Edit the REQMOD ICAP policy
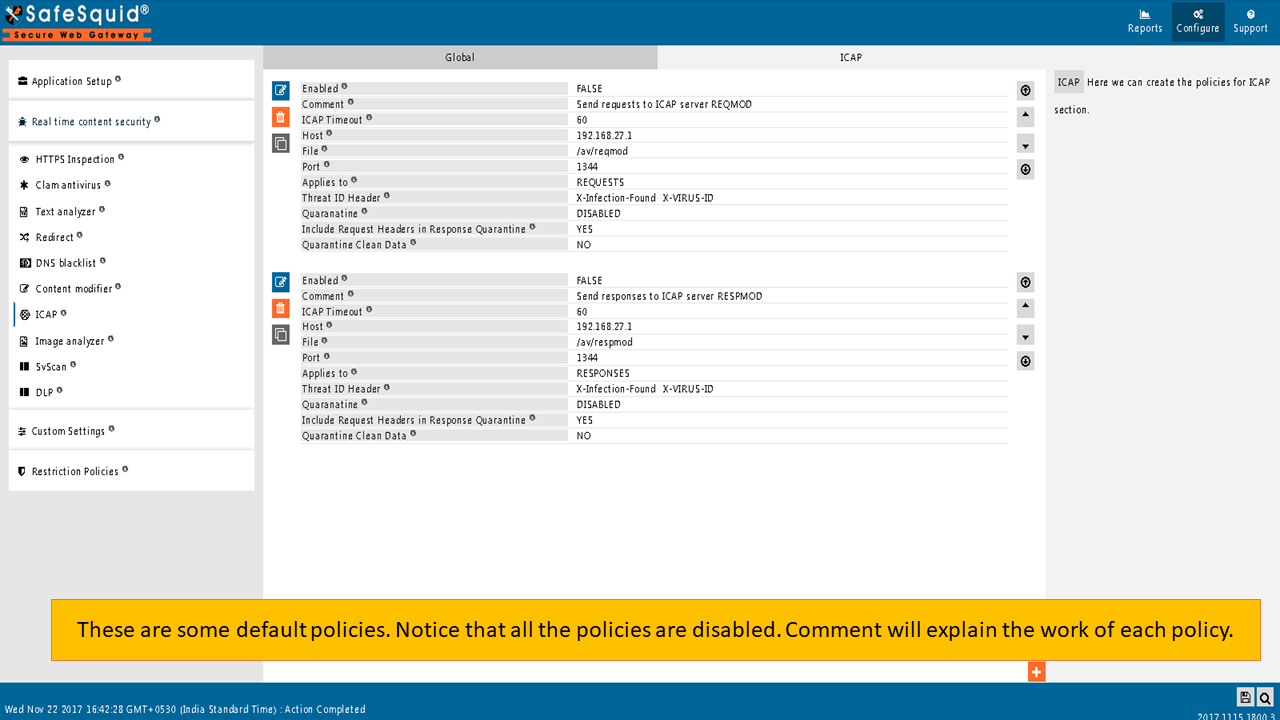 [x=281, y=91]
